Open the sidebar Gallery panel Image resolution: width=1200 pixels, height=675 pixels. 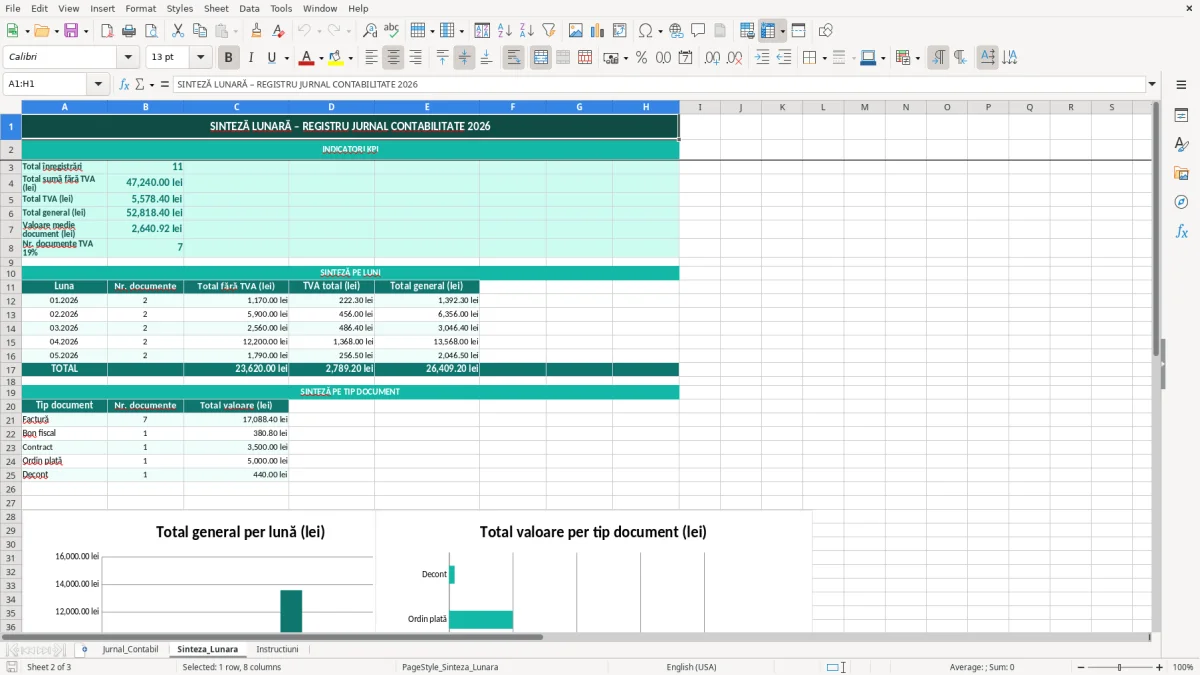click(x=1181, y=174)
